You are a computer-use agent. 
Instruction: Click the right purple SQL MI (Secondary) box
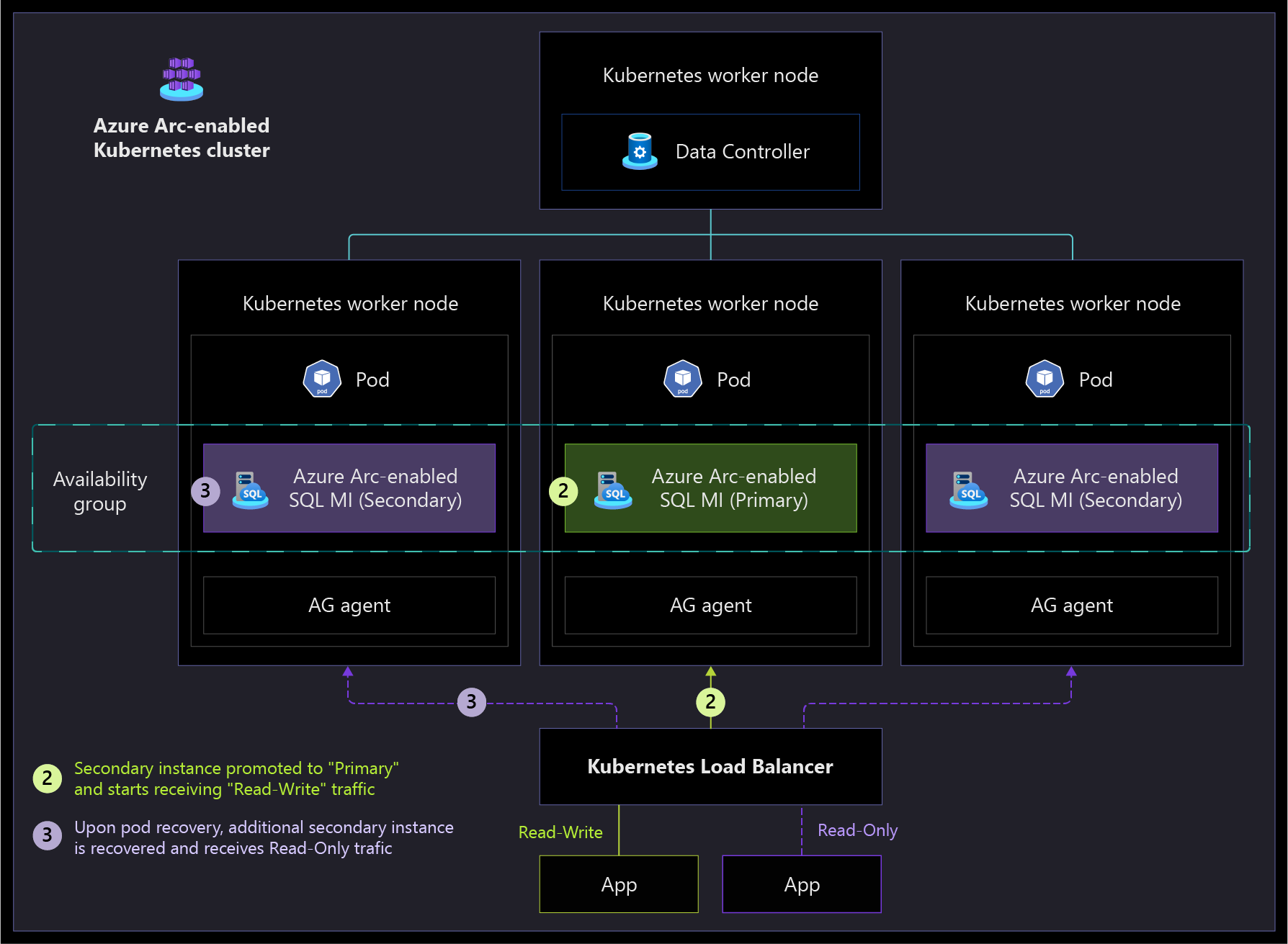pyautogui.click(x=1072, y=488)
